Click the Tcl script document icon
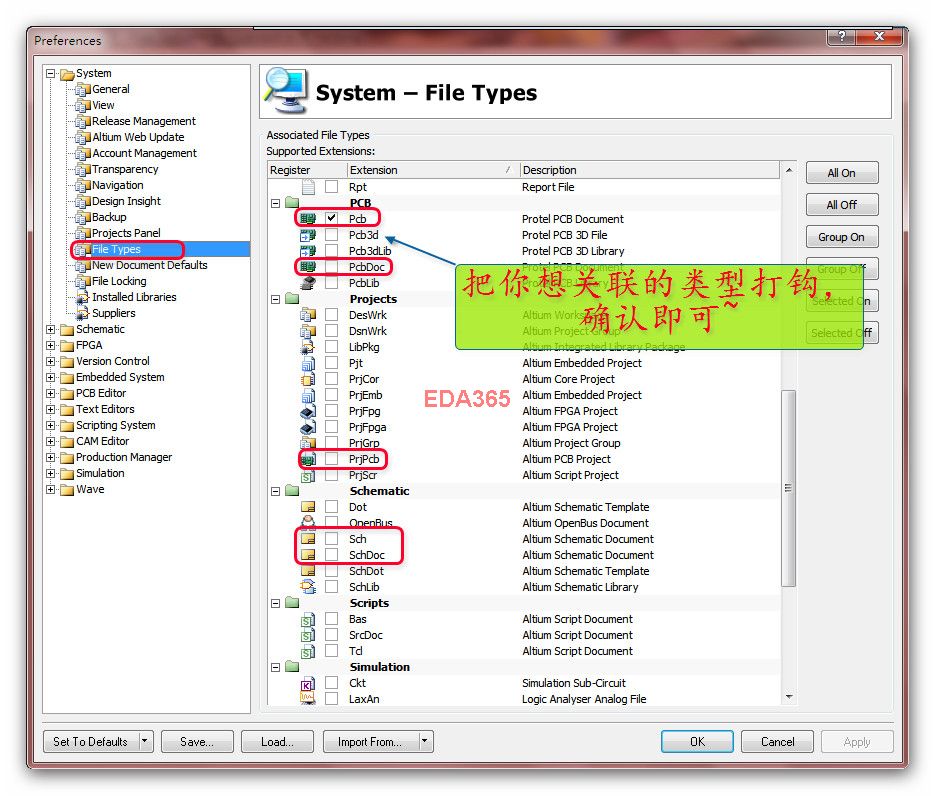The width and height of the screenshot is (936, 796). [x=308, y=651]
